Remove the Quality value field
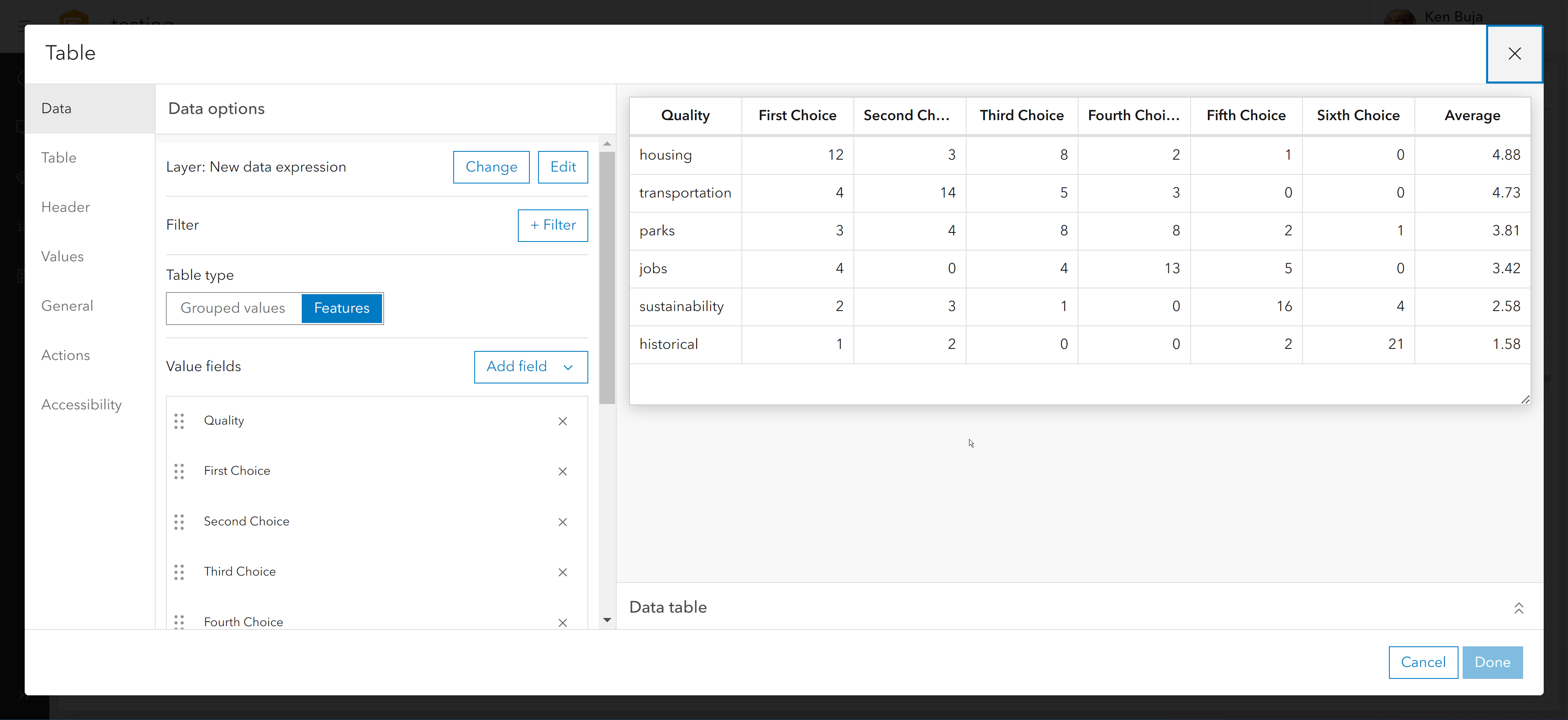 562,421
